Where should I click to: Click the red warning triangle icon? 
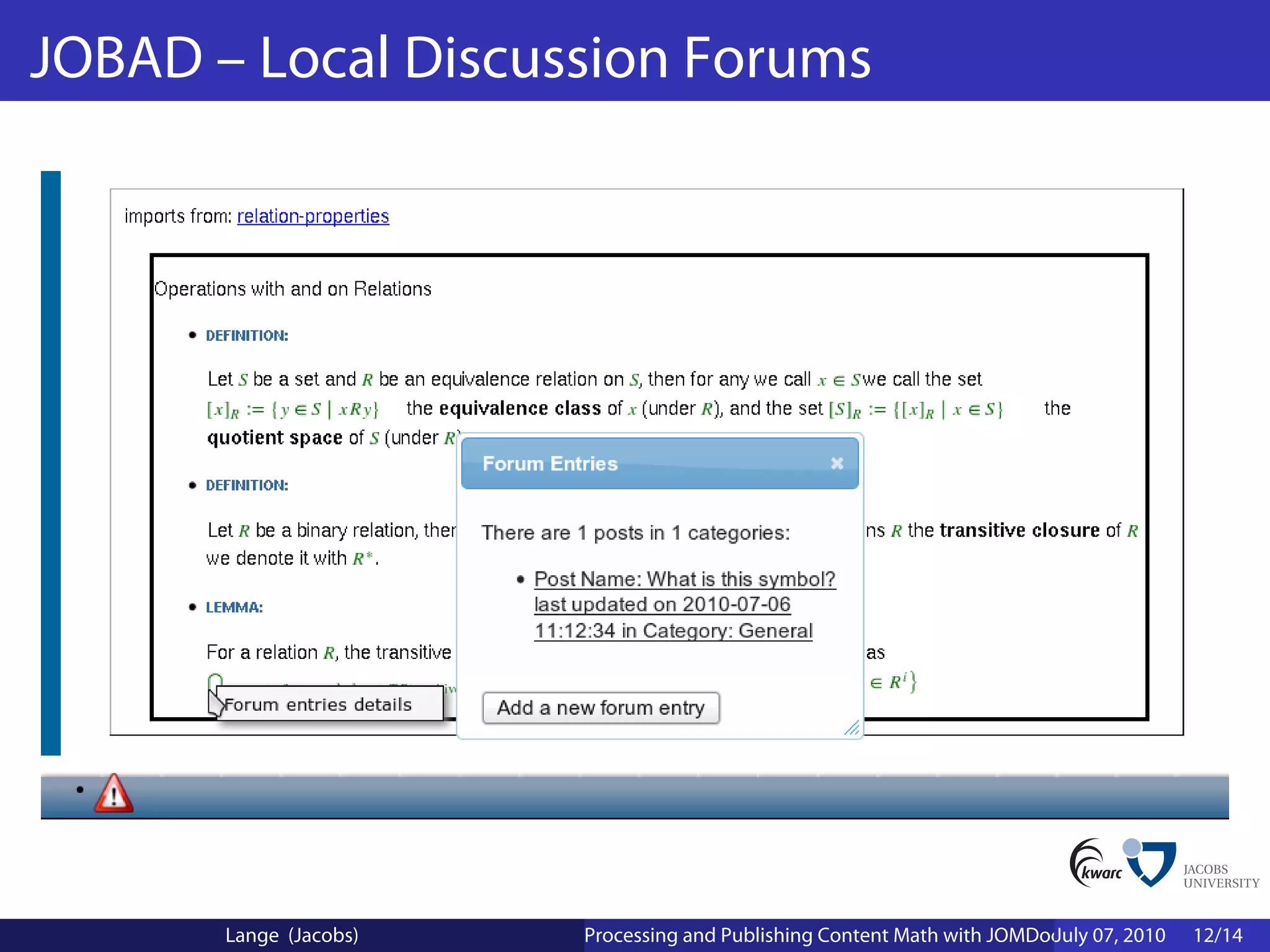point(113,793)
